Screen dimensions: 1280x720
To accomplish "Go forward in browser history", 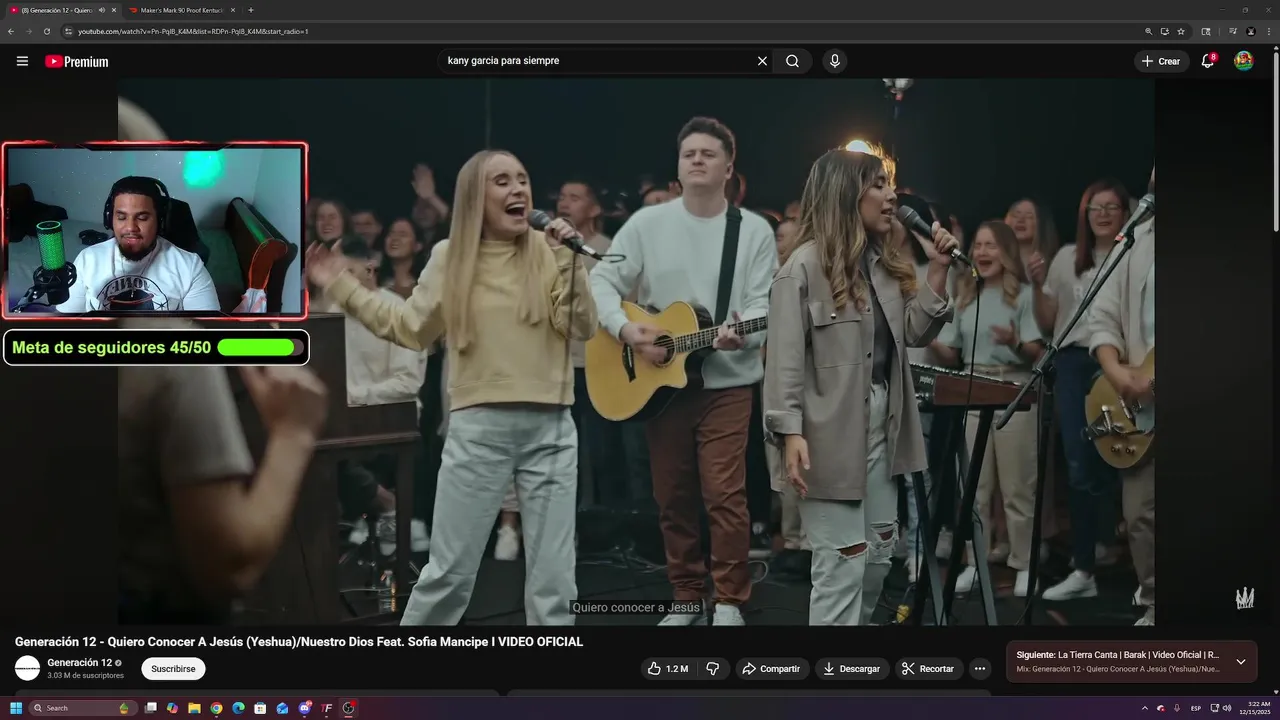I will click(x=28, y=31).
